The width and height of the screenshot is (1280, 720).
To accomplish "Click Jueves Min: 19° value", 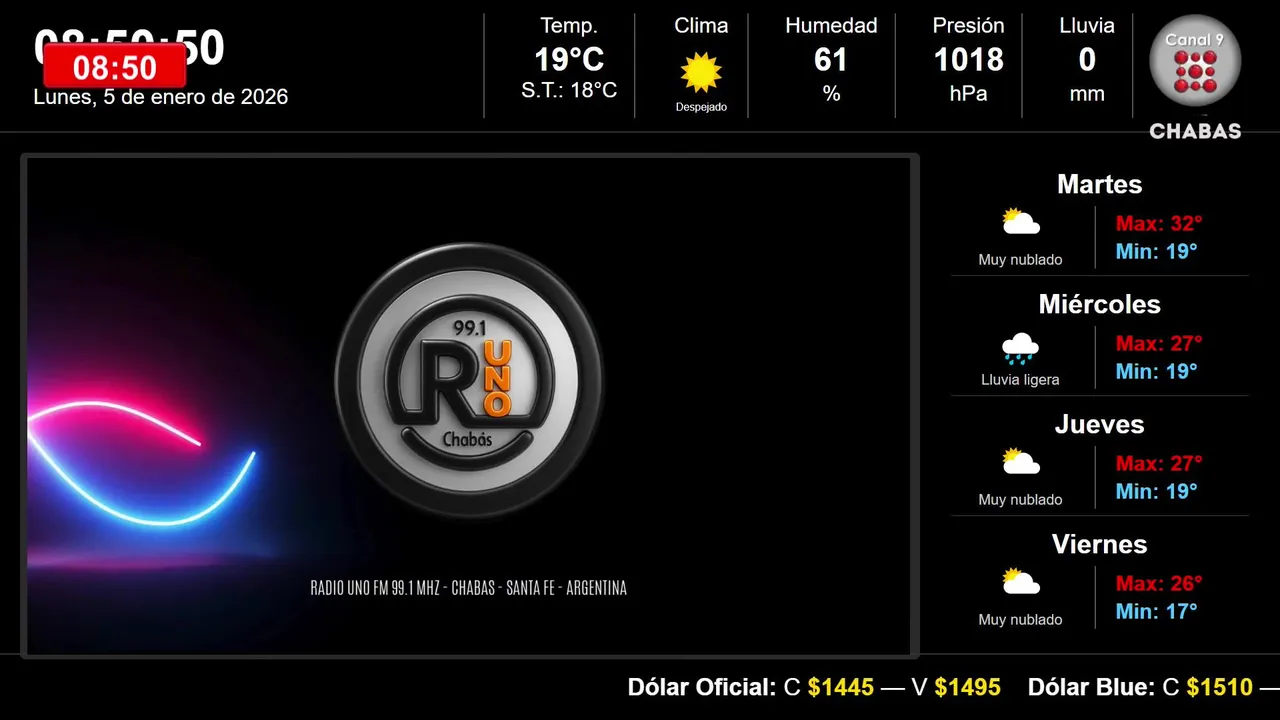I will point(1156,491).
